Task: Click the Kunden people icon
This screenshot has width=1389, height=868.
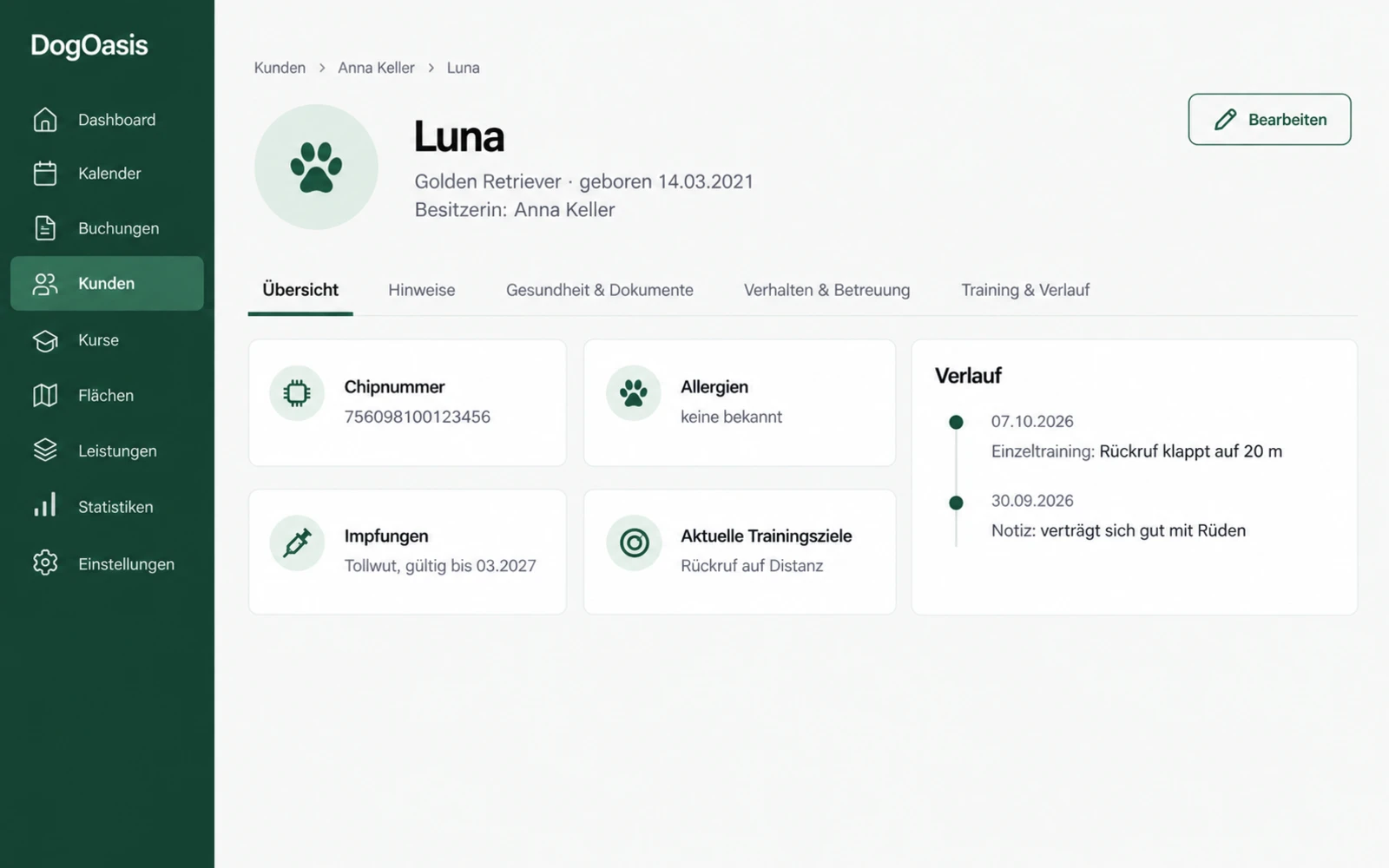Action: click(45, 284)
